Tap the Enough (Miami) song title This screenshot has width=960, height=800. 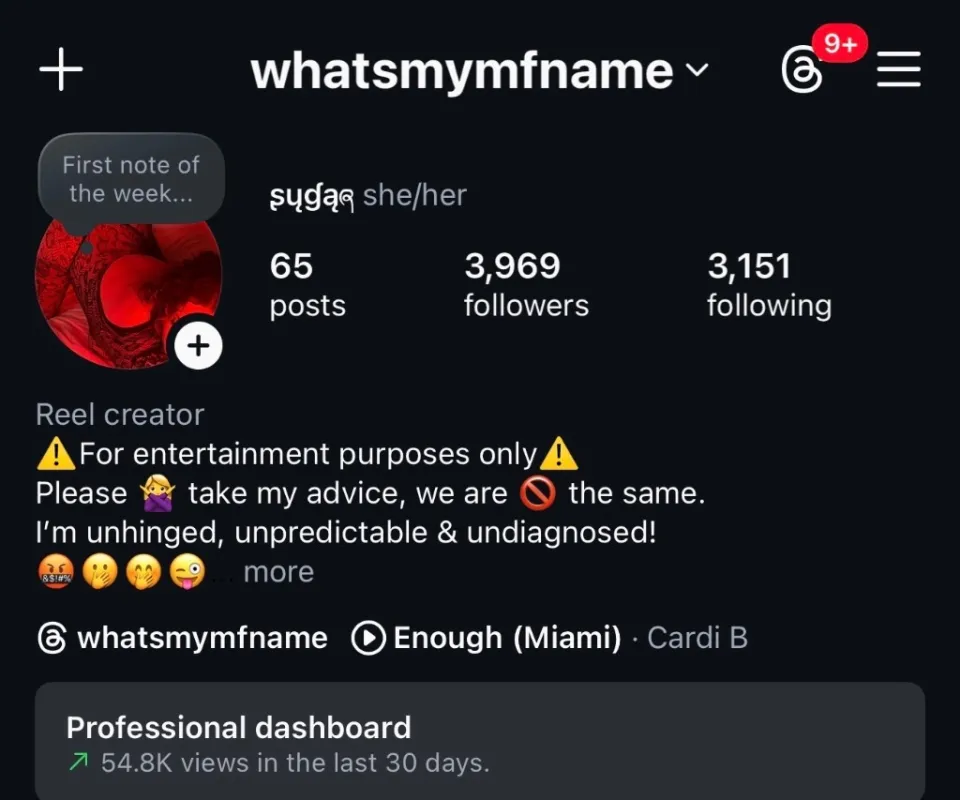click(x=507, y=638)
